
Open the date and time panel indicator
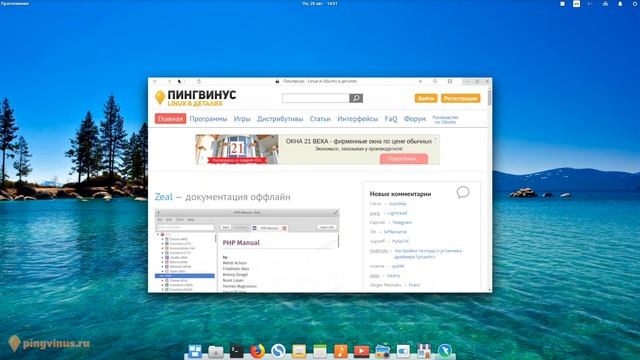tap(320, 4)
